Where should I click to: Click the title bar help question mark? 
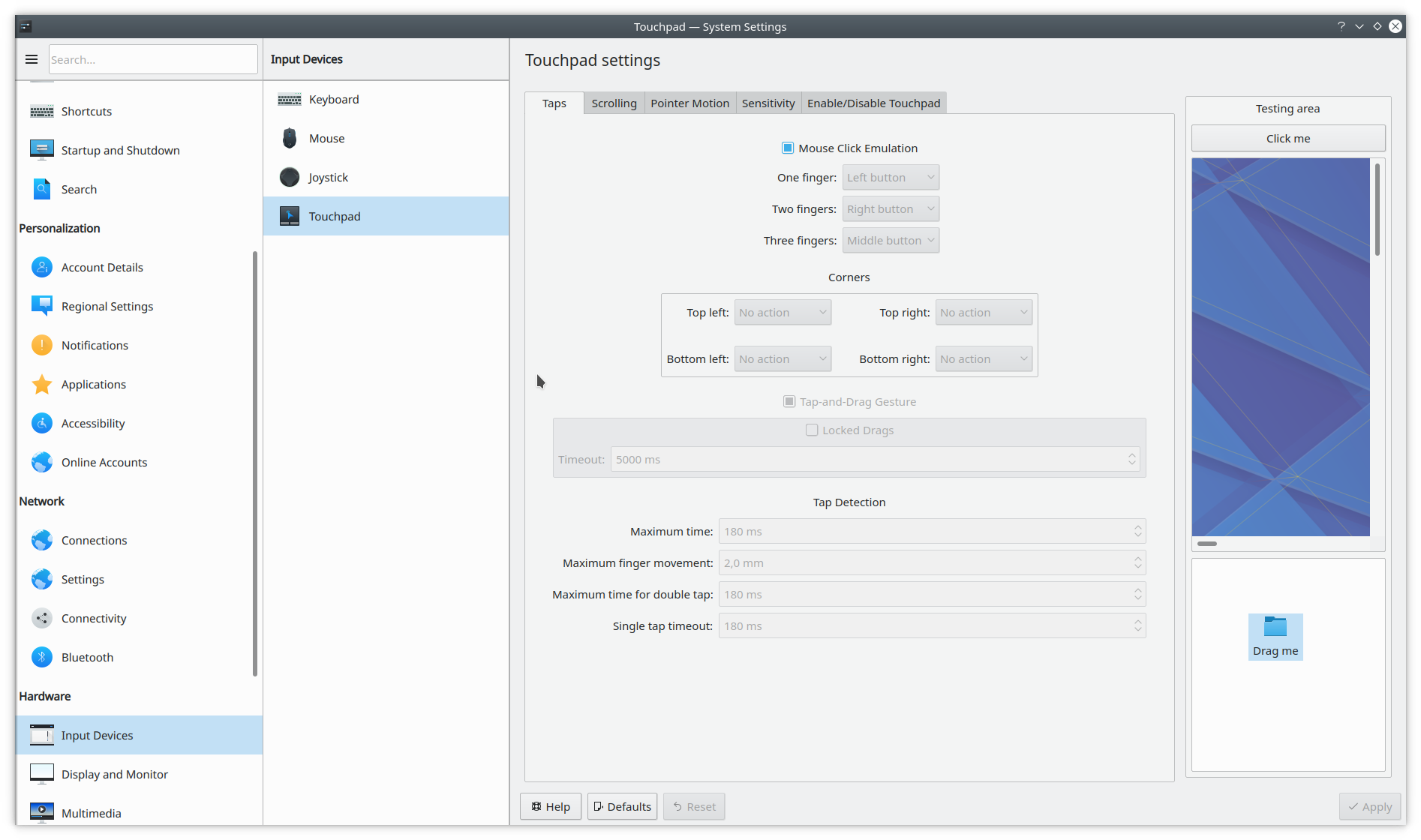point(1341,26)
